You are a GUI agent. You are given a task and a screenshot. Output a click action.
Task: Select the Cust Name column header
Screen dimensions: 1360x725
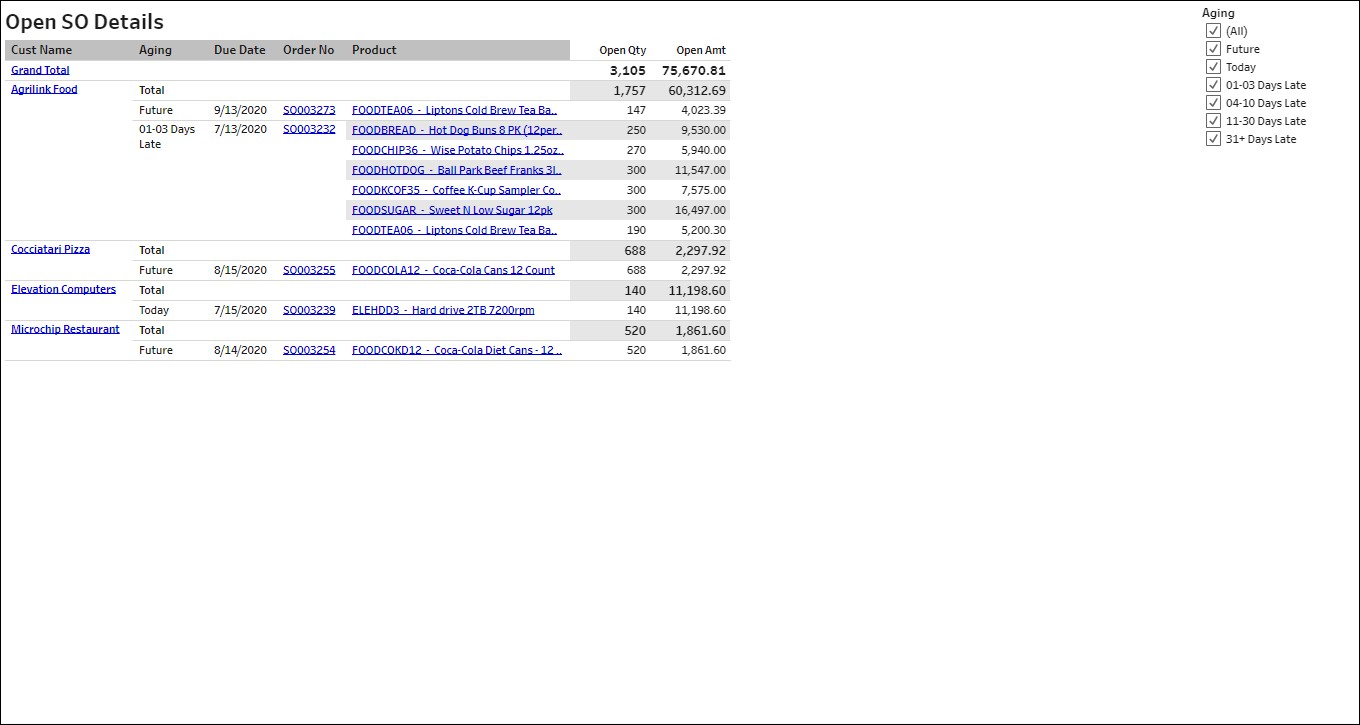coord(42,50)
